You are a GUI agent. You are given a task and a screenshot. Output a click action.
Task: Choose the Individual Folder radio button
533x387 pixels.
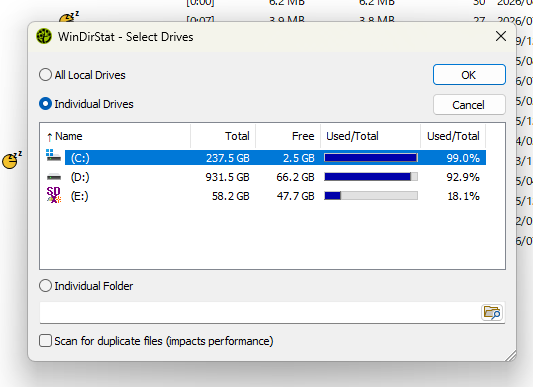[45, 286]
